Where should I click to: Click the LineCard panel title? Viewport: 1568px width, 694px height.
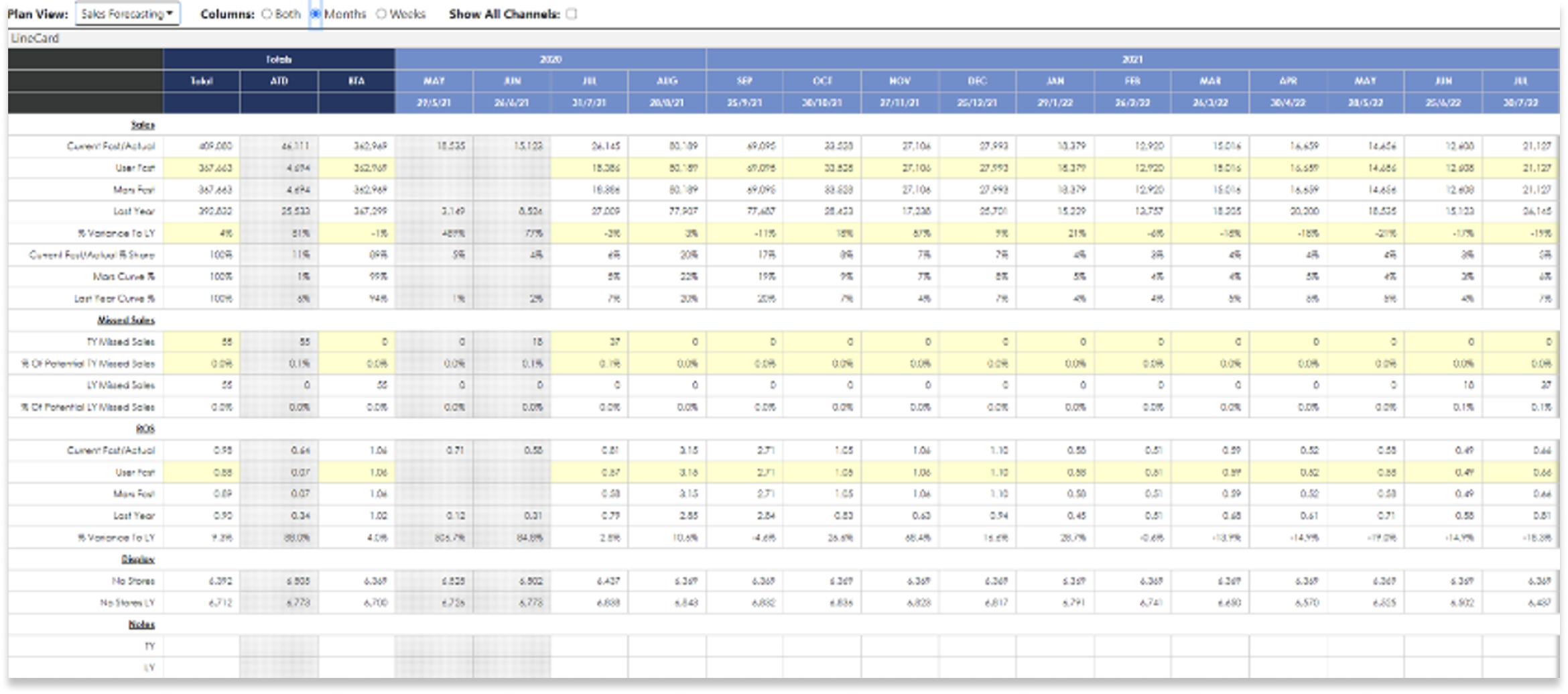tap(35, 38)
